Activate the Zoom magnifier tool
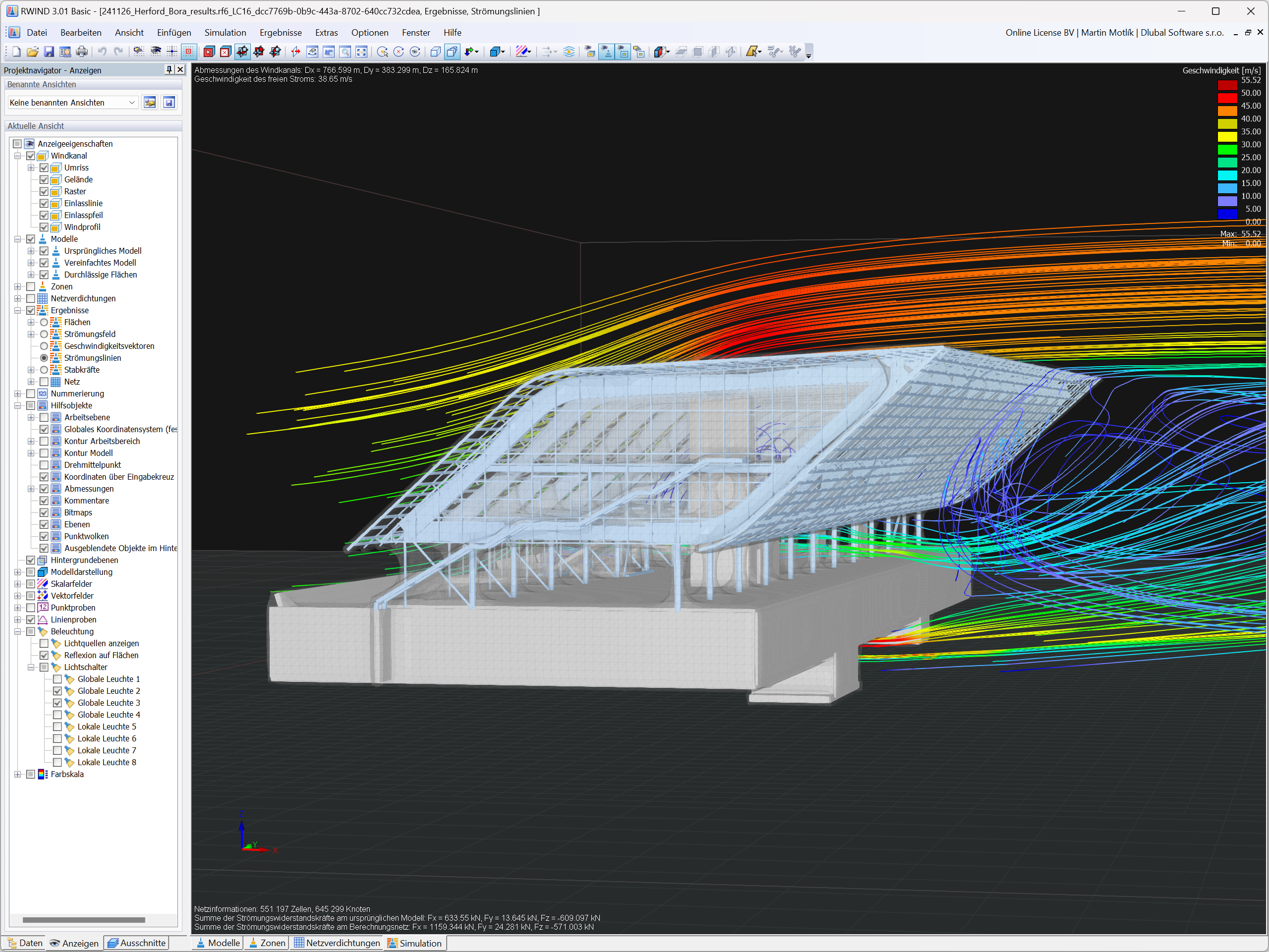The height and width of the screenshot is (952, 1269). [345, 52]
